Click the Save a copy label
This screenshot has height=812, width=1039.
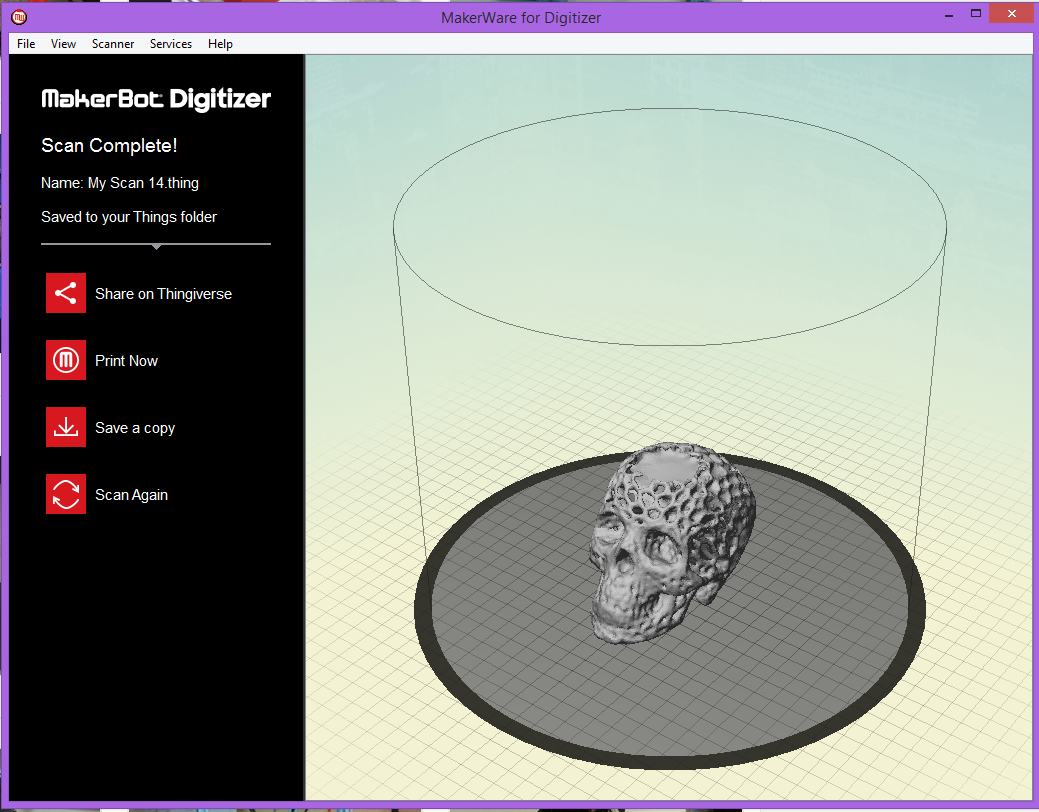135,428
